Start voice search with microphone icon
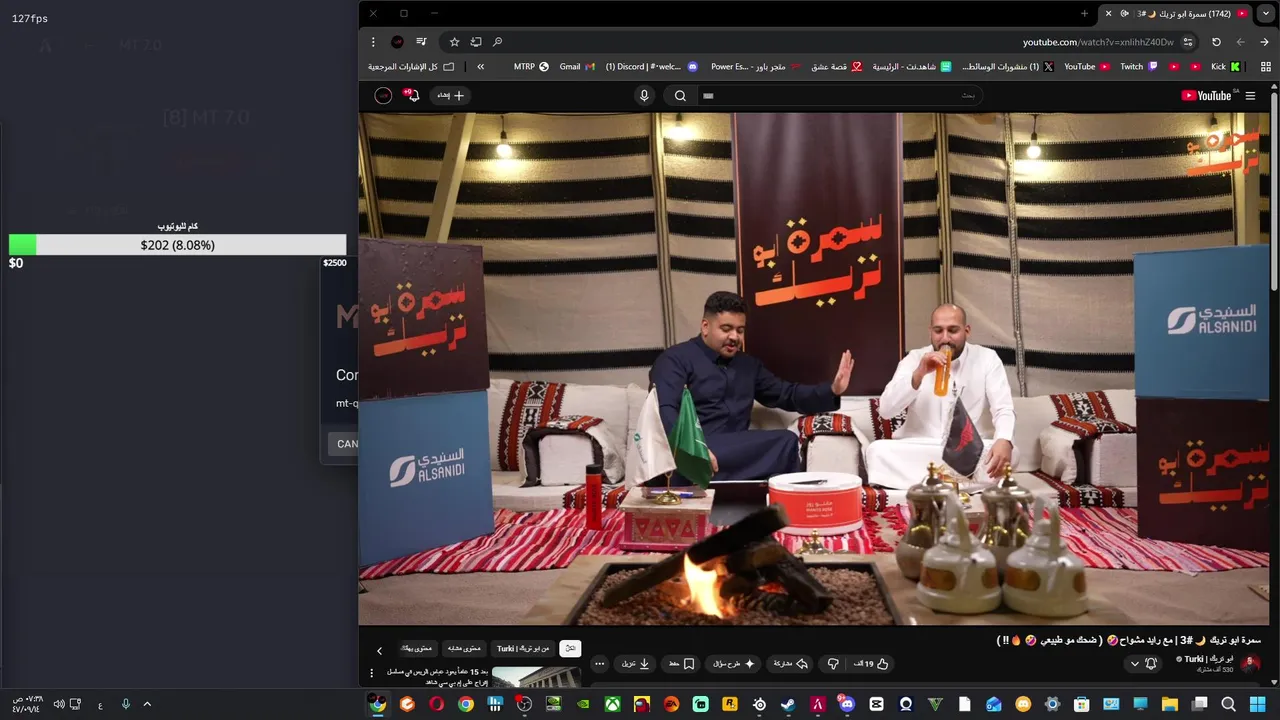The image size is (1280, 720). pyautogui.click(x=644, y=96)
